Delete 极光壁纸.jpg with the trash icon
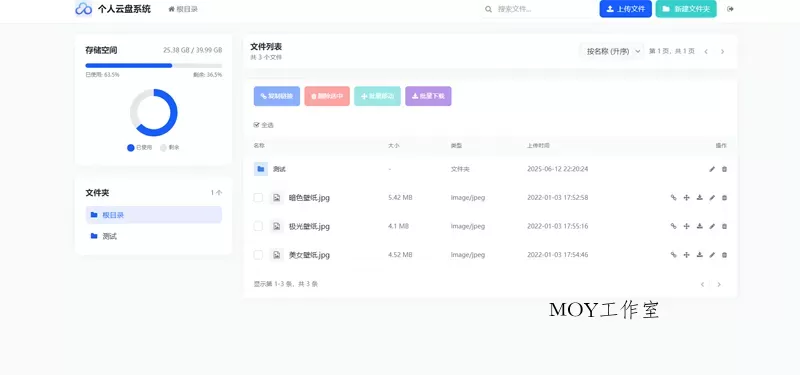The image size is (800, 375). point(724,226)
